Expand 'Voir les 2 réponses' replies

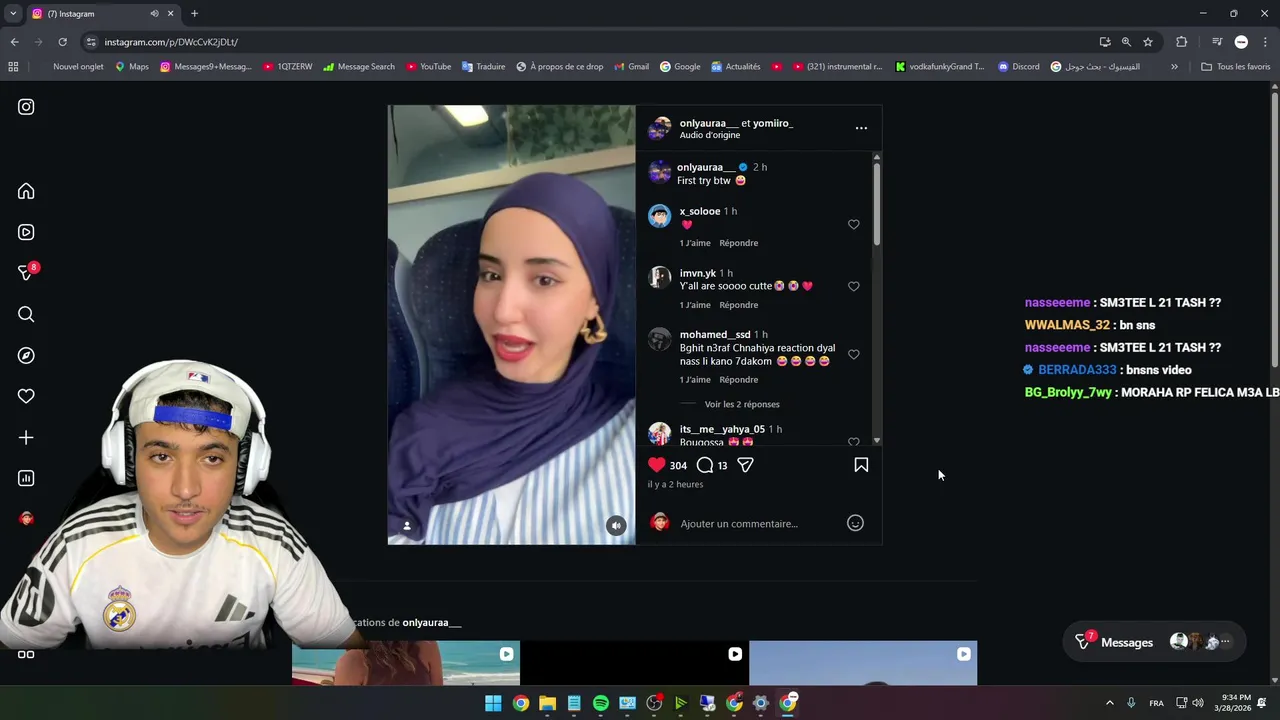point(742,404)
